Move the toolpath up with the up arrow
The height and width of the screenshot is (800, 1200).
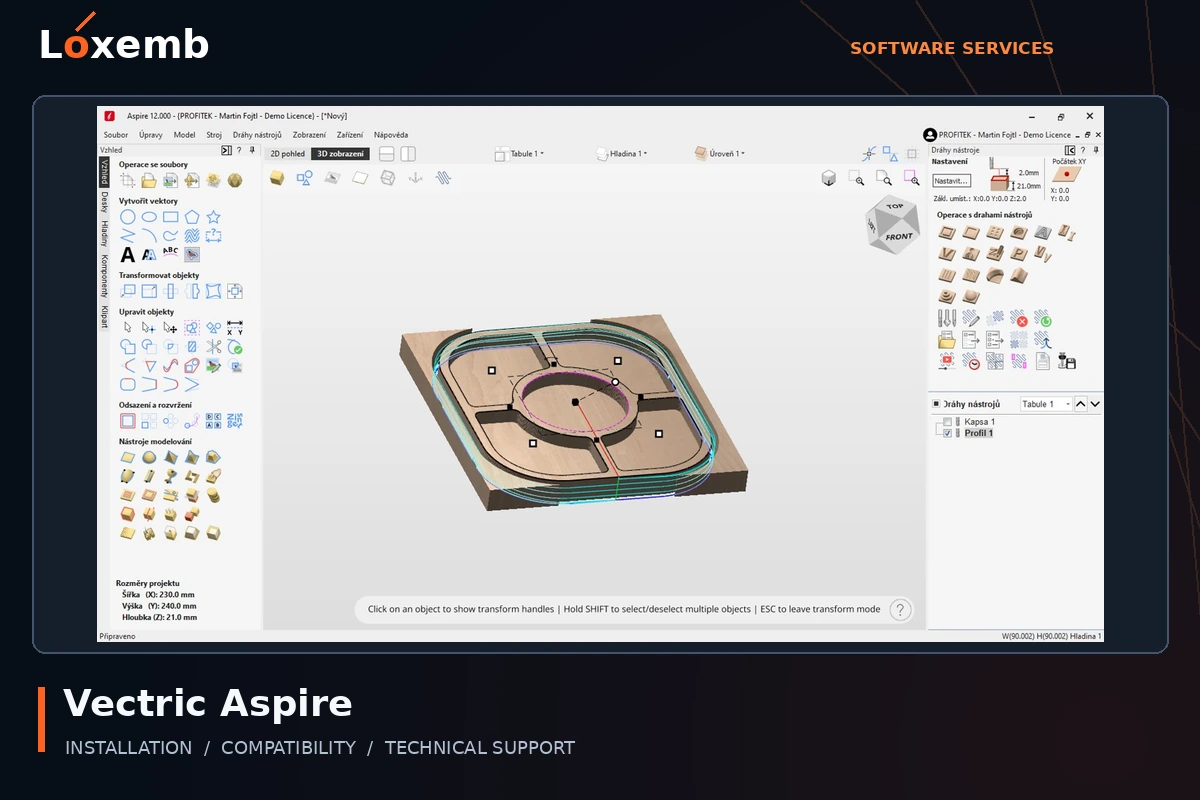pyautogui.click(x=1081, y=404)
